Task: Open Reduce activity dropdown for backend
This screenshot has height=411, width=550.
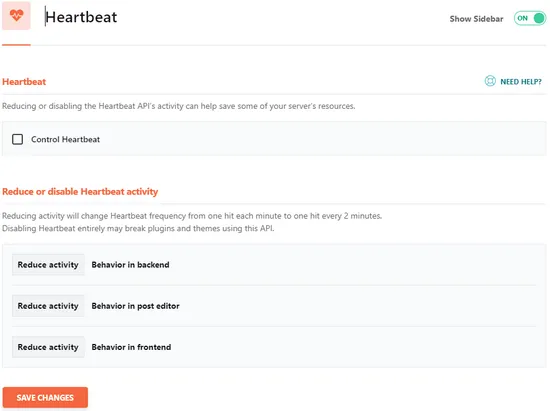Action: tap(48, 265)
